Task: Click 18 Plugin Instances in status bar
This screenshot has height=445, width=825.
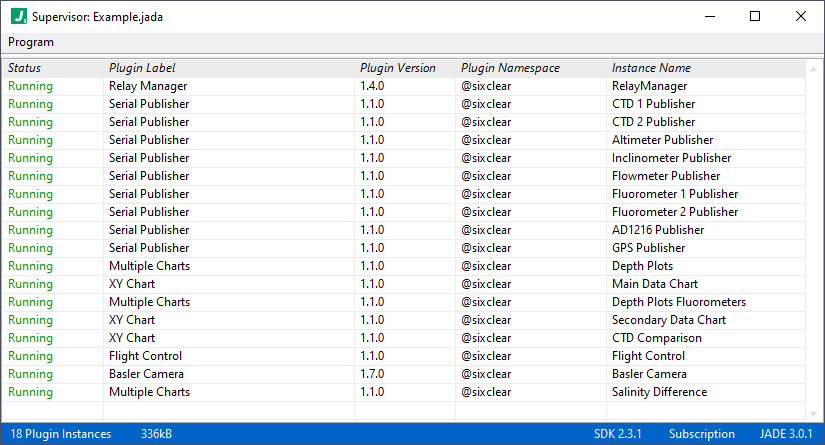Action: [x=61, y=434]
